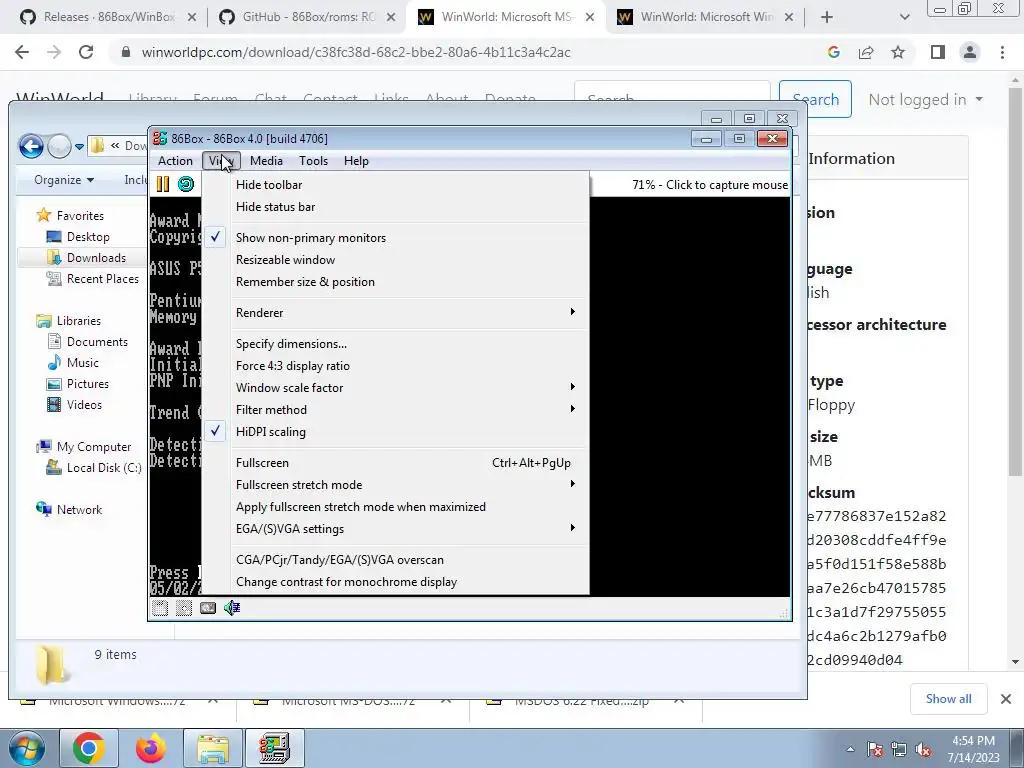Open the Chrome side panel icon
This screenshot has width=1024, height=768.
click(x=938, y=52)
